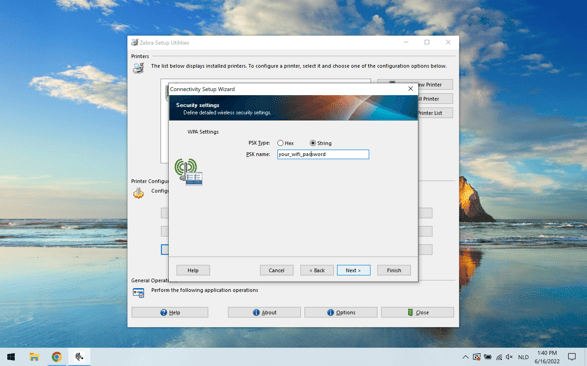The width and height of the screenshot is (587, 366).
Task: Click the wireless antenna wizard icon
Action: click(188, 171)
